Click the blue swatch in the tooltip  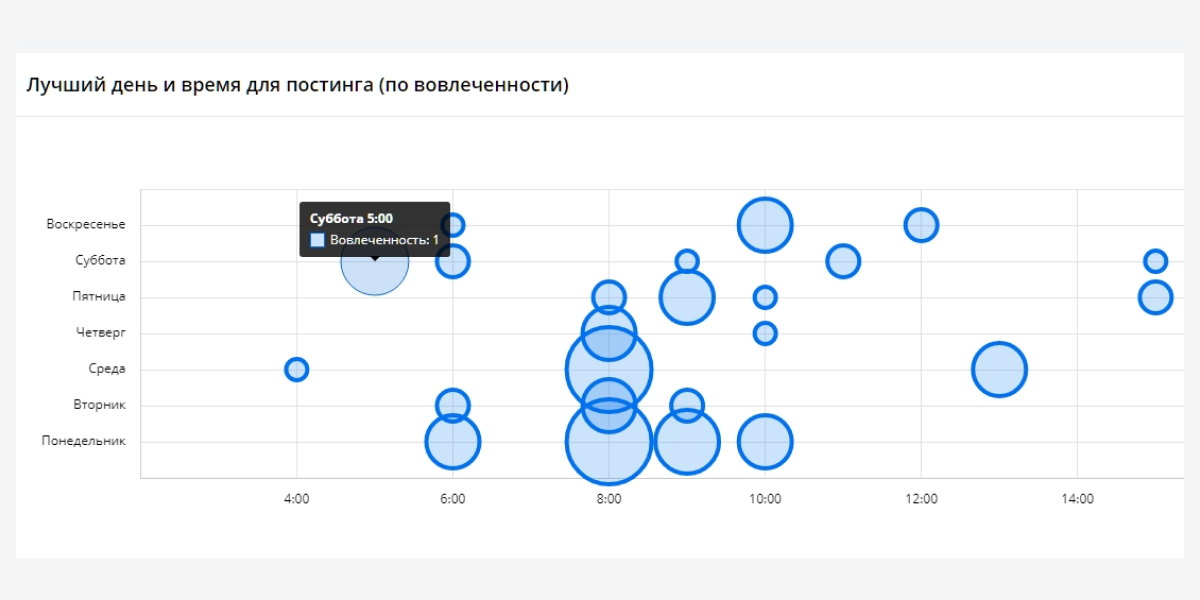click(317, 240)
